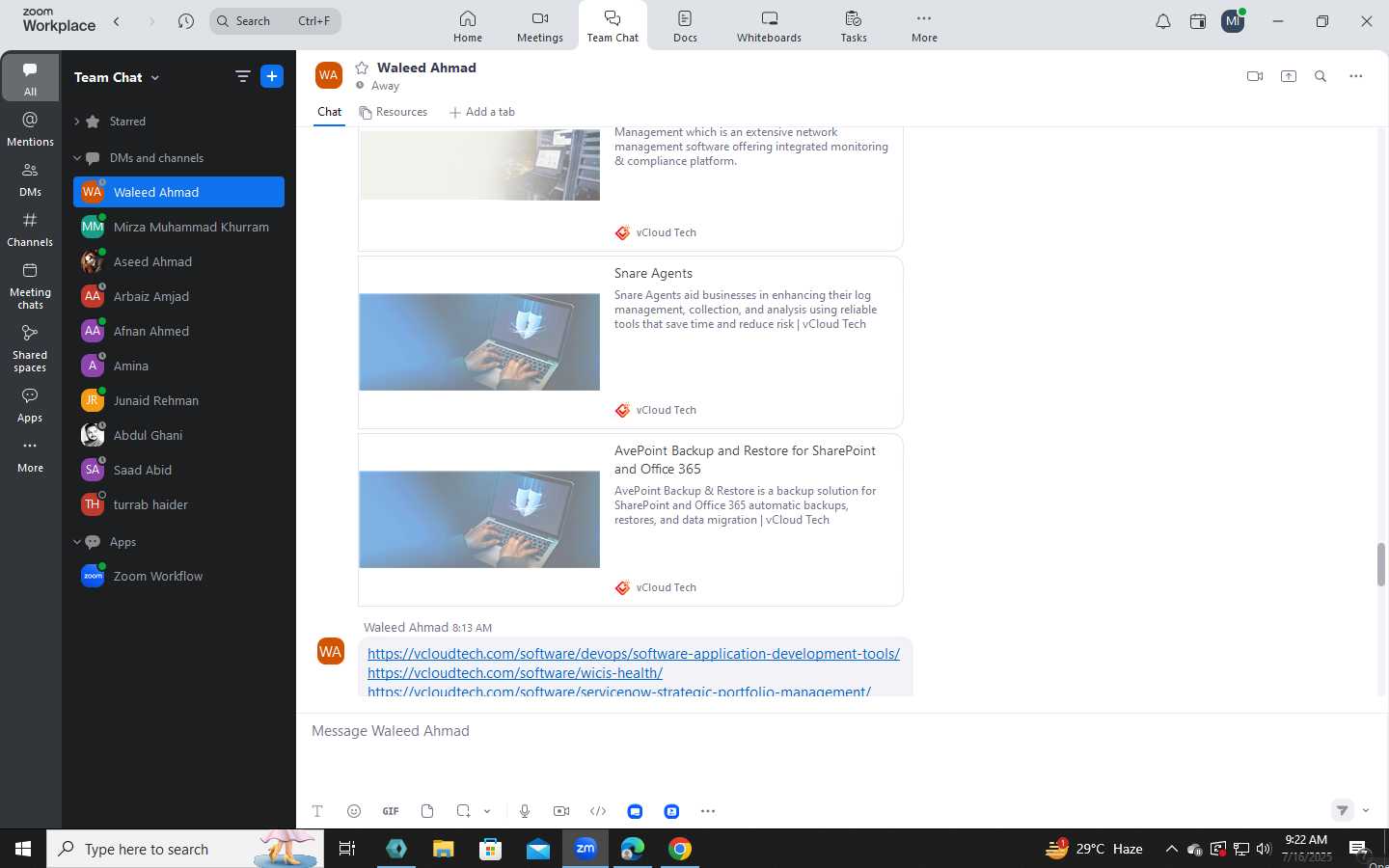
Task: Open the notifications bell
Action: click(x=1163, y=21)
